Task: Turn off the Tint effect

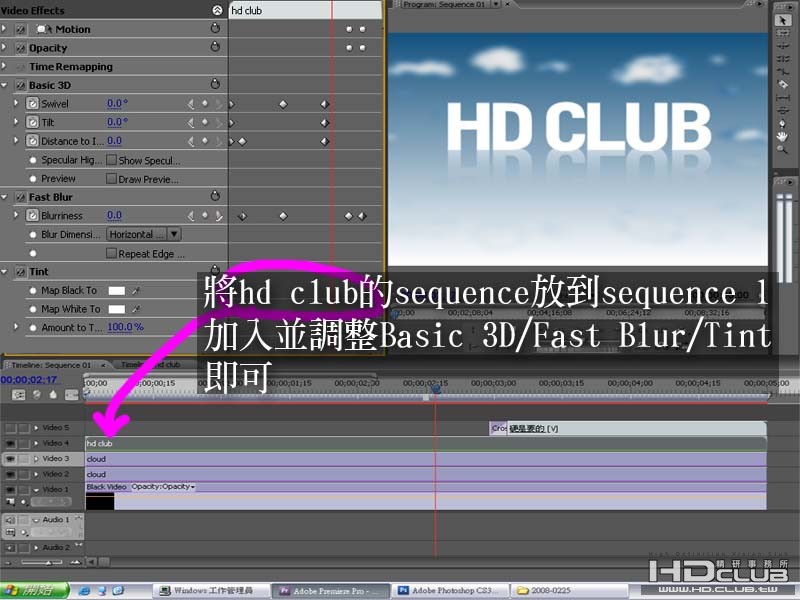Action: coord(20,272)
